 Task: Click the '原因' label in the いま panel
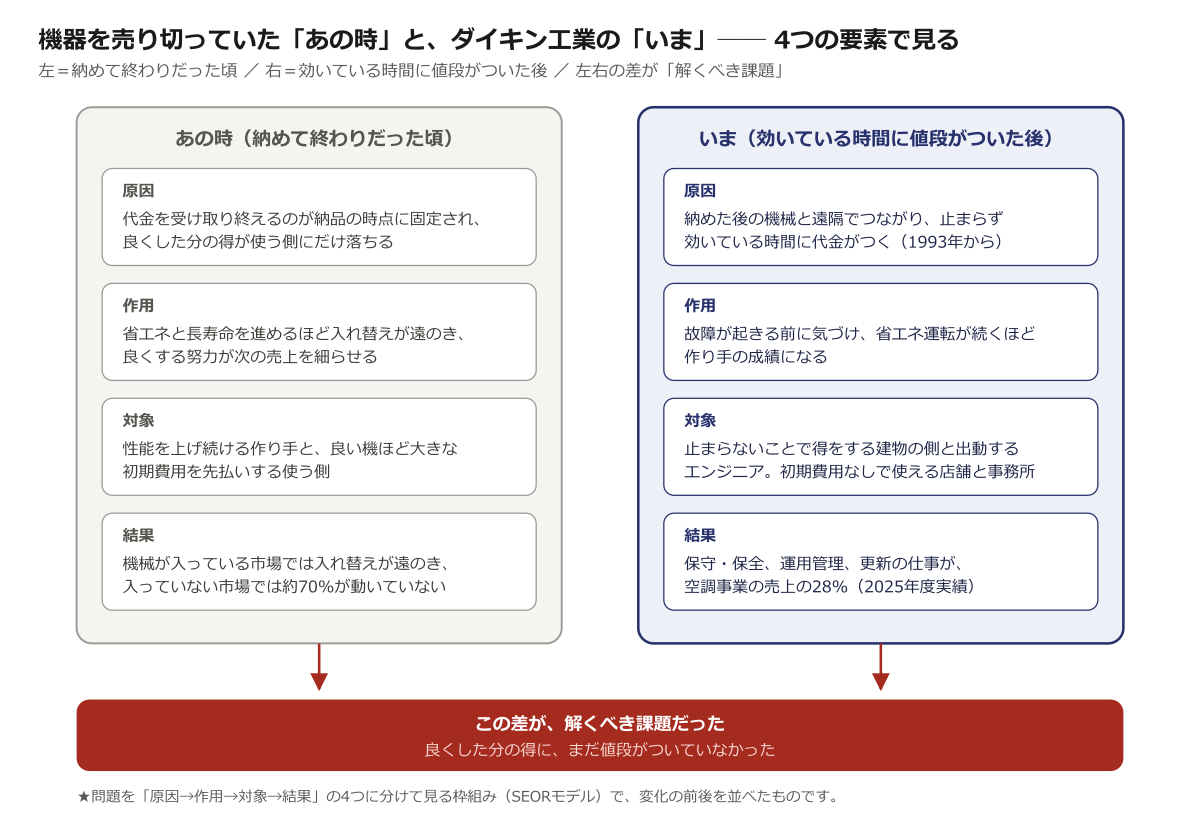coord(700,190)
